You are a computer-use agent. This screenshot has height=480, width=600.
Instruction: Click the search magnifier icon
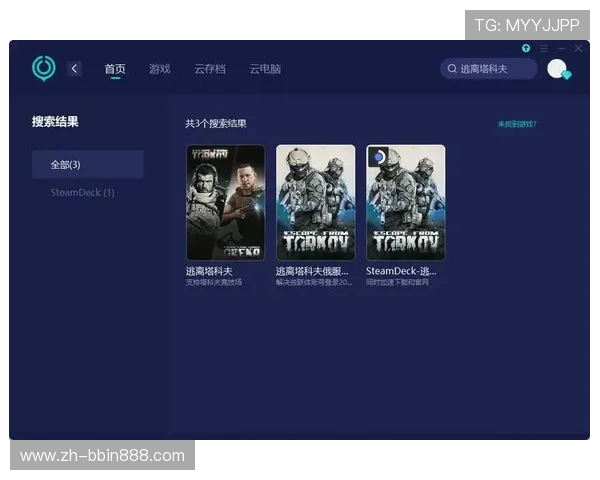tap(452, 69)
